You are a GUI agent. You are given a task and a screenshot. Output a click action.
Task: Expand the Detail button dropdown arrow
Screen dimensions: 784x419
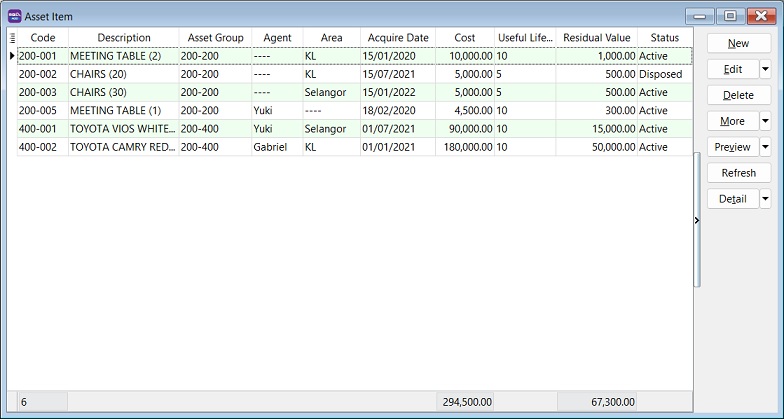765,199
